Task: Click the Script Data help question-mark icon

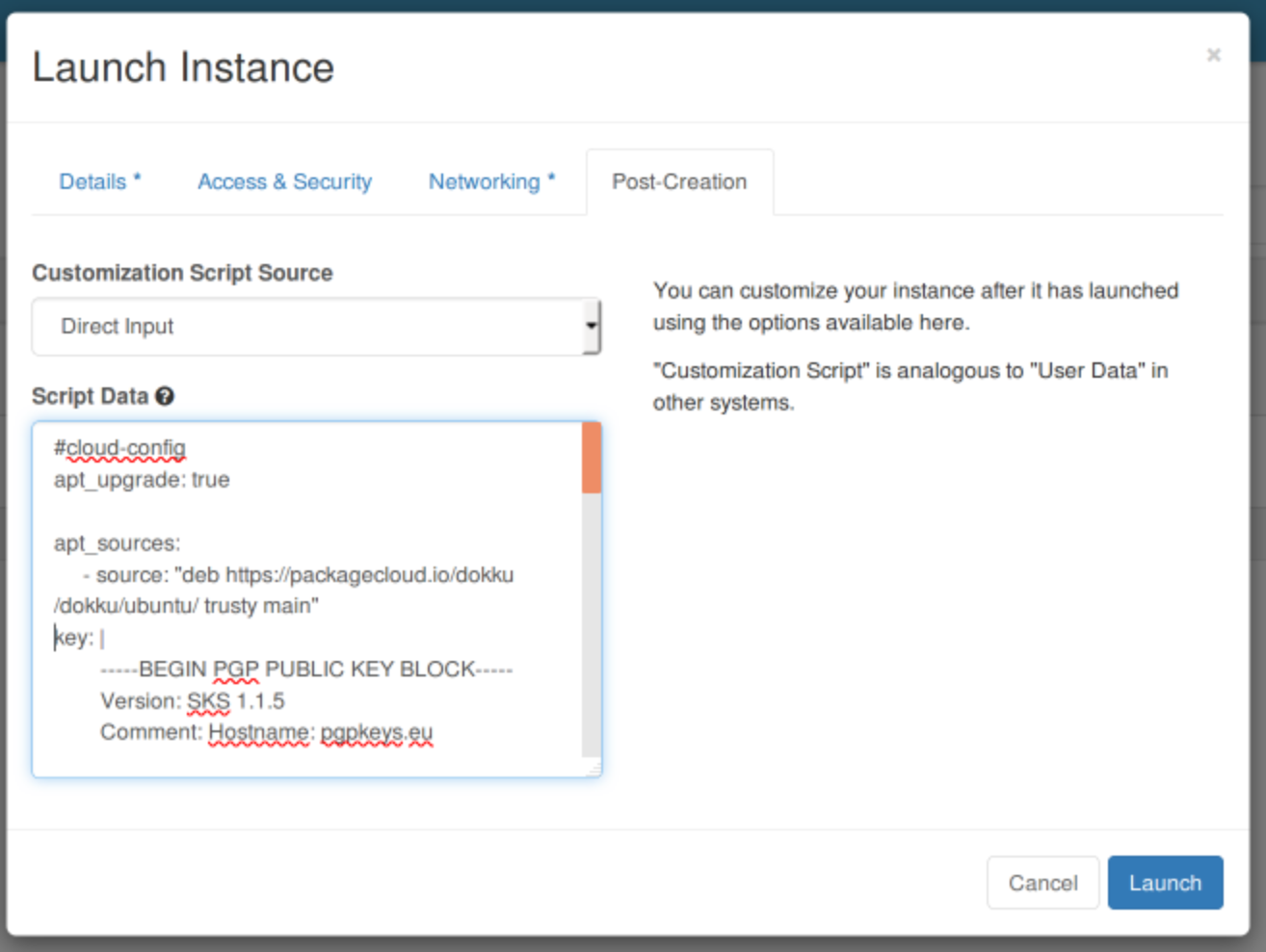Action: [165, 396]
